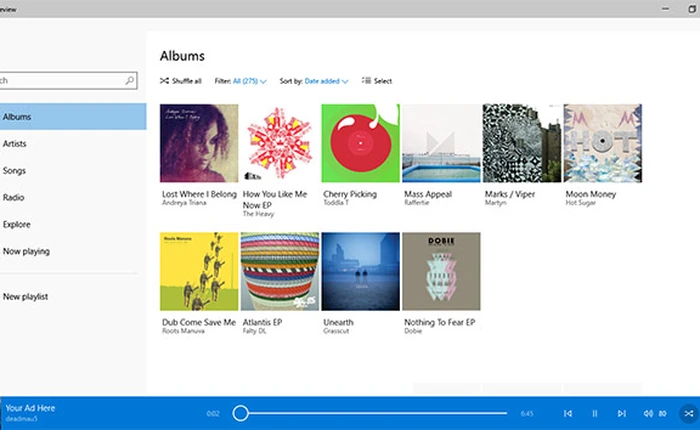Restore the window using title bar button

tap(692, 8)
